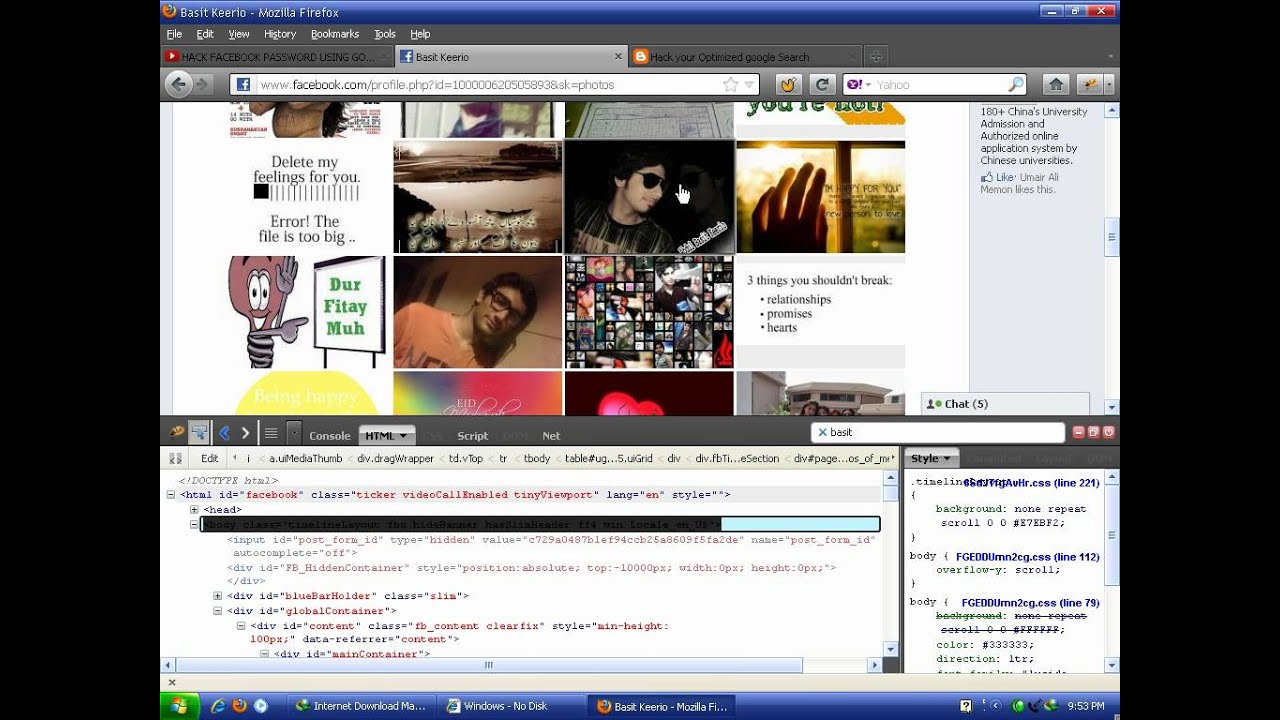Collapse the mainContainer div node

tap(265, 654)
